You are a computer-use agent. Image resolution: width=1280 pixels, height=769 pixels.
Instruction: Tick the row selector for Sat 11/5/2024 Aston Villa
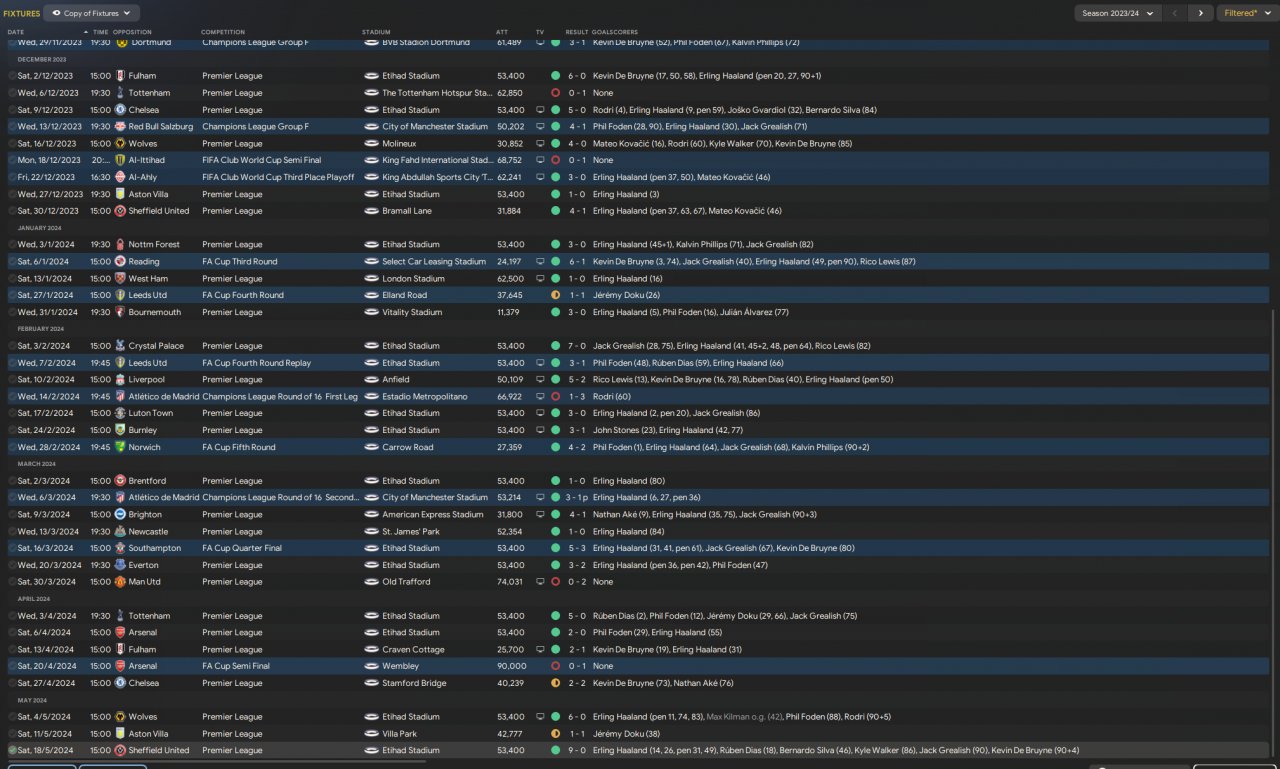[x=13, y=734]
